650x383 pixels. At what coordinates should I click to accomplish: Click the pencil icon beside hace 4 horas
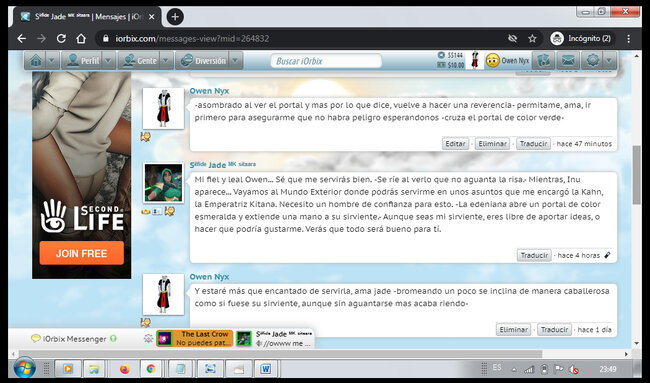click(607, 255)
